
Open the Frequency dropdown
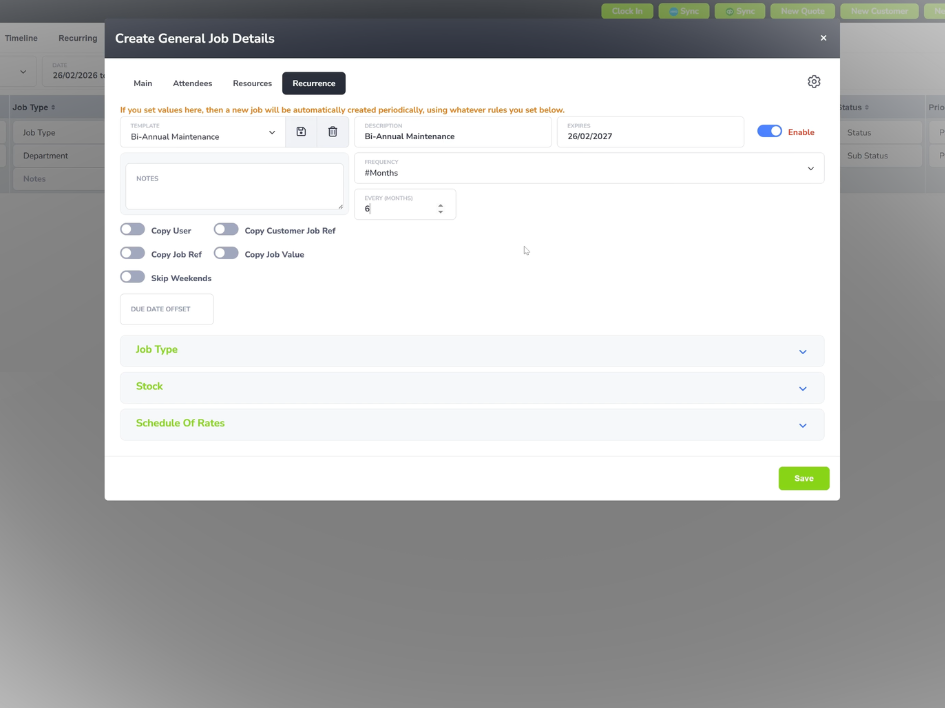589,168
